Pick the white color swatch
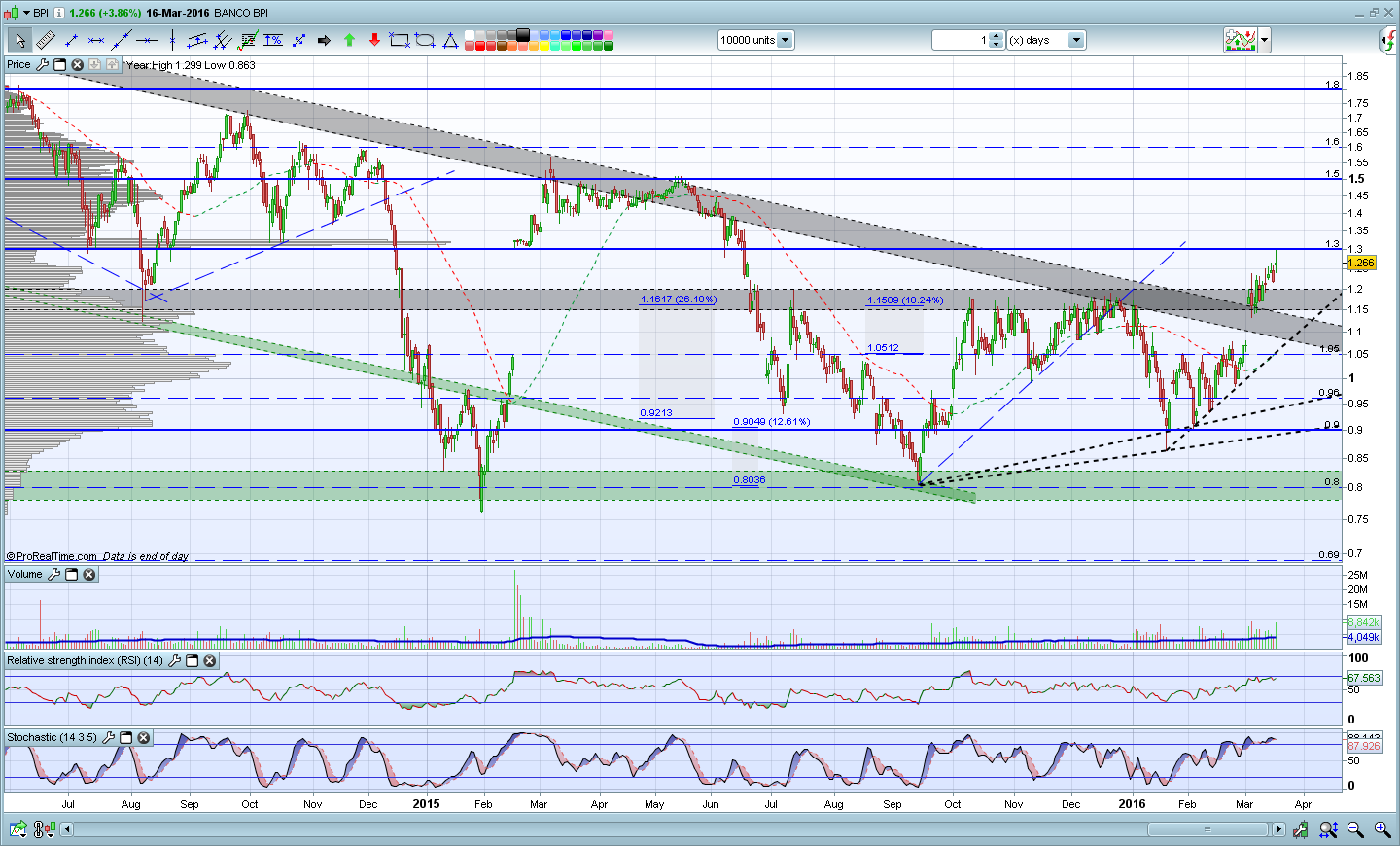The image size is (1400, 846). (470, 35)
